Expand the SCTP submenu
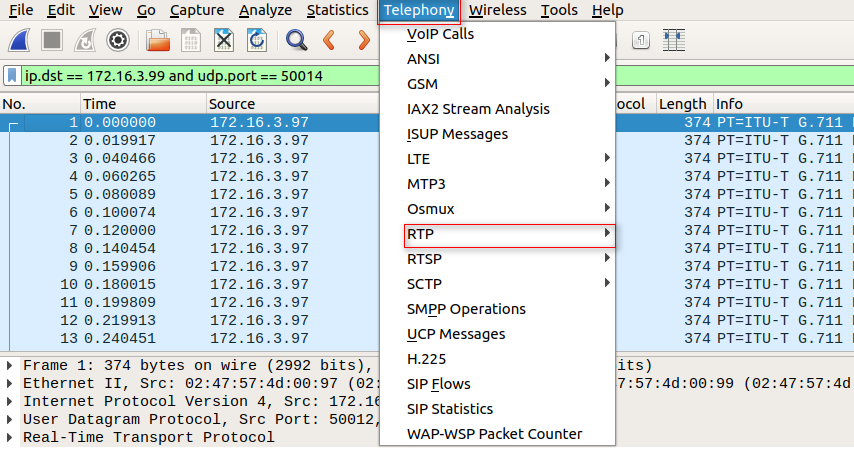 pos(497,284)
